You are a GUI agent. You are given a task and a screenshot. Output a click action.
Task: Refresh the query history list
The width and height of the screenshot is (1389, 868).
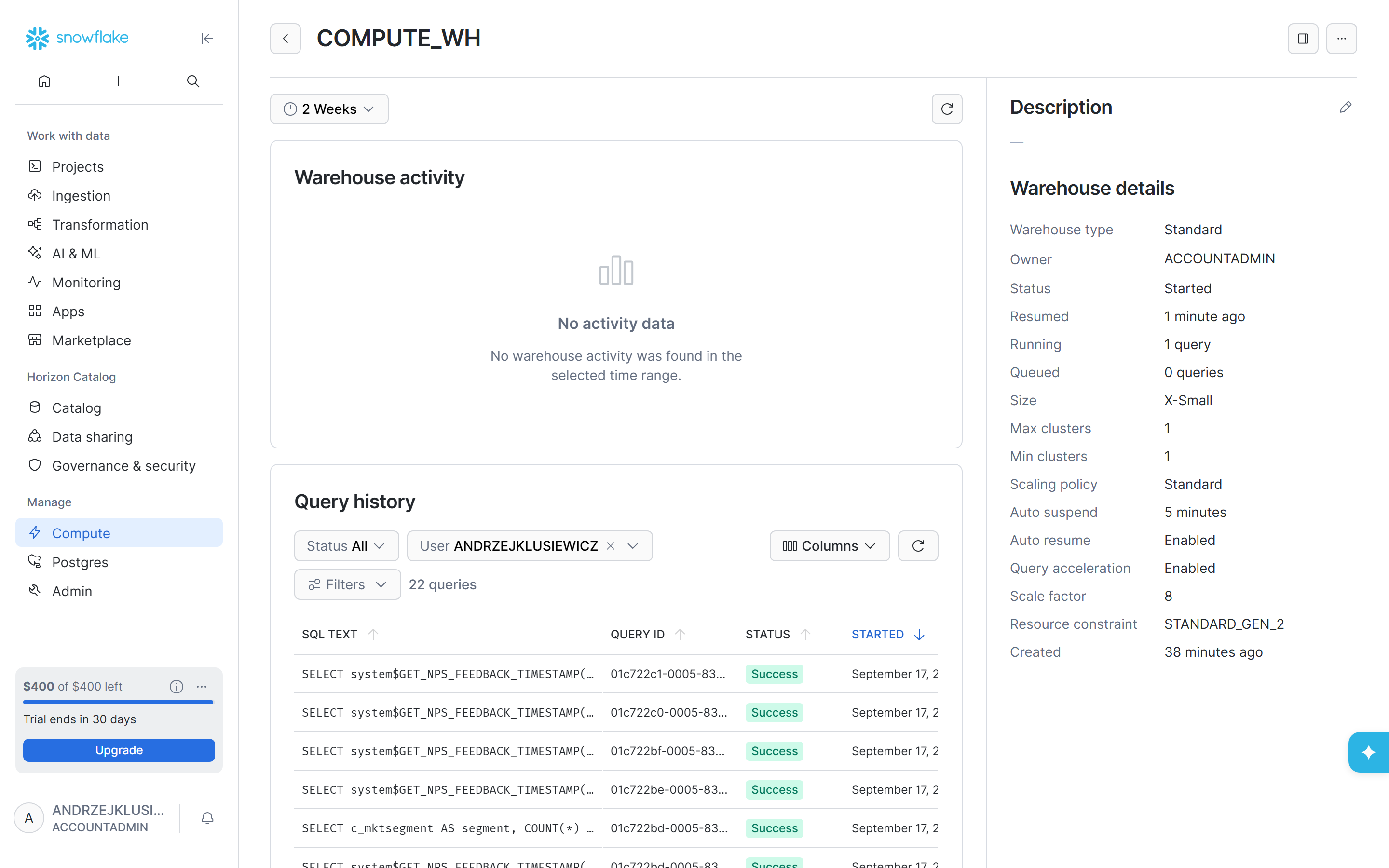918,546
